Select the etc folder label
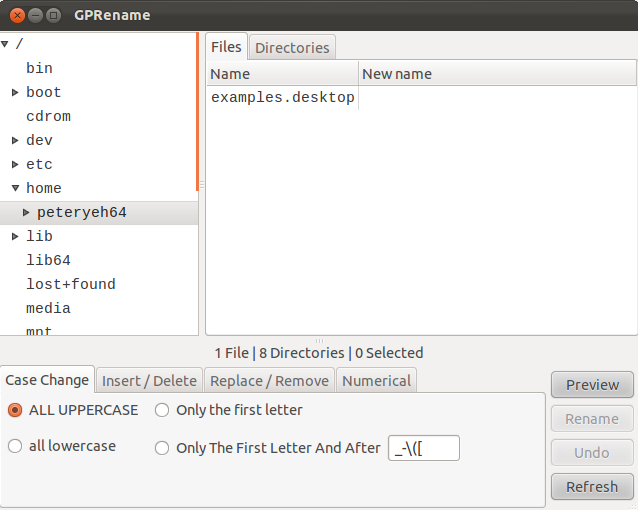 pos(39,164)
